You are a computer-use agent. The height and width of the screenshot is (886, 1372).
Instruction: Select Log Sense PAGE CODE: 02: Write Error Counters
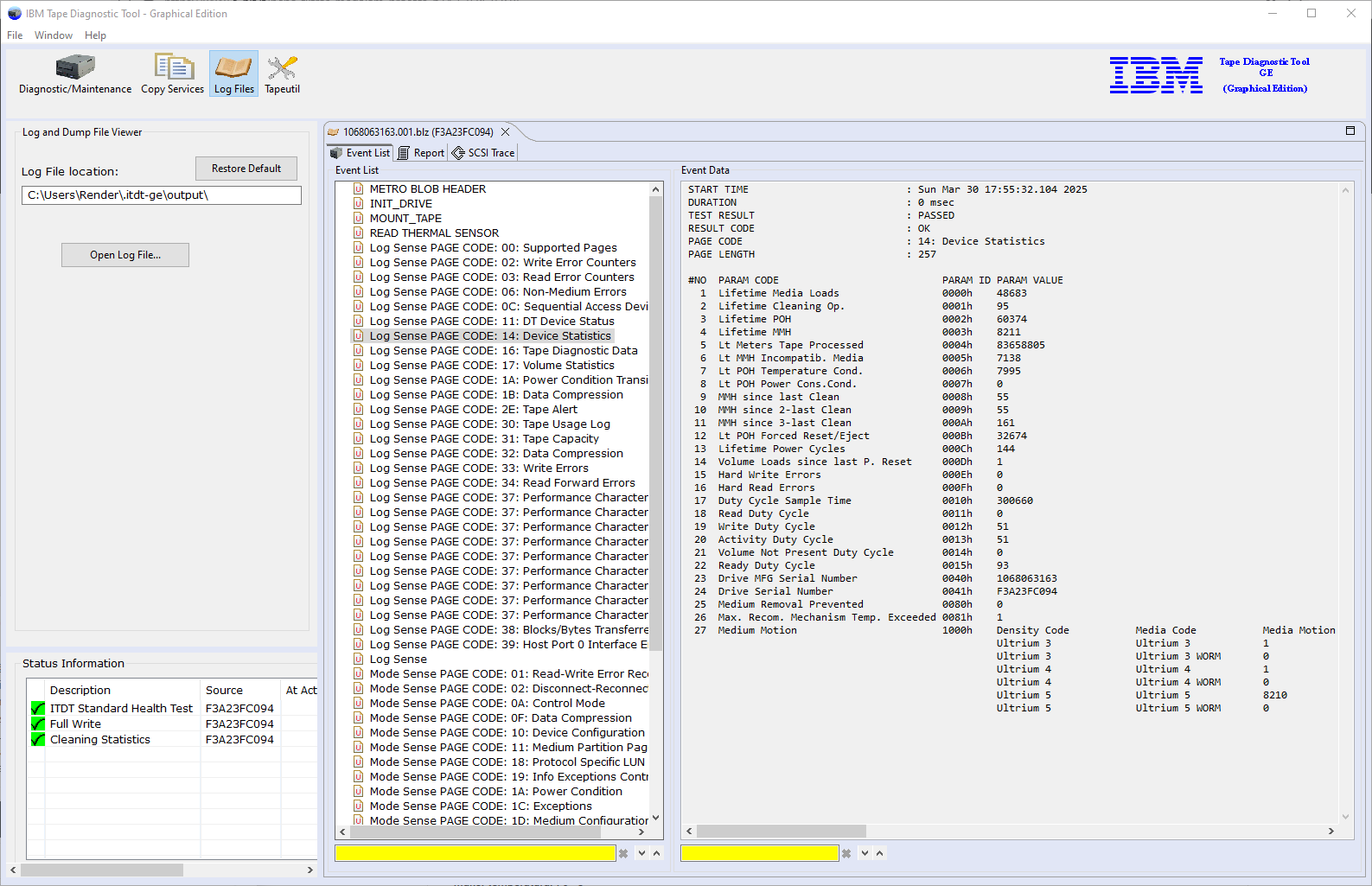(x=502, y=262)
